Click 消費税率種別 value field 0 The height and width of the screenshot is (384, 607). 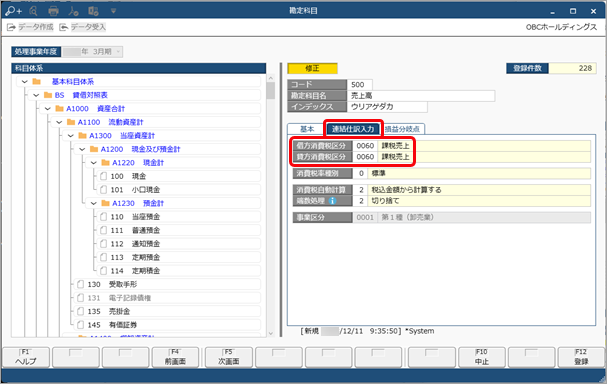pos(360,173)
